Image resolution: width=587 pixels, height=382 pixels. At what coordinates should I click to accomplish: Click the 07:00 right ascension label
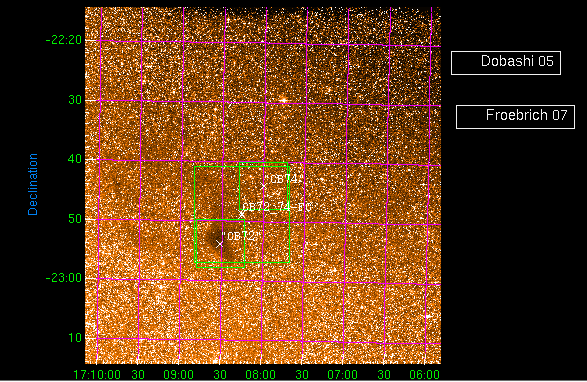pos(343,375)
